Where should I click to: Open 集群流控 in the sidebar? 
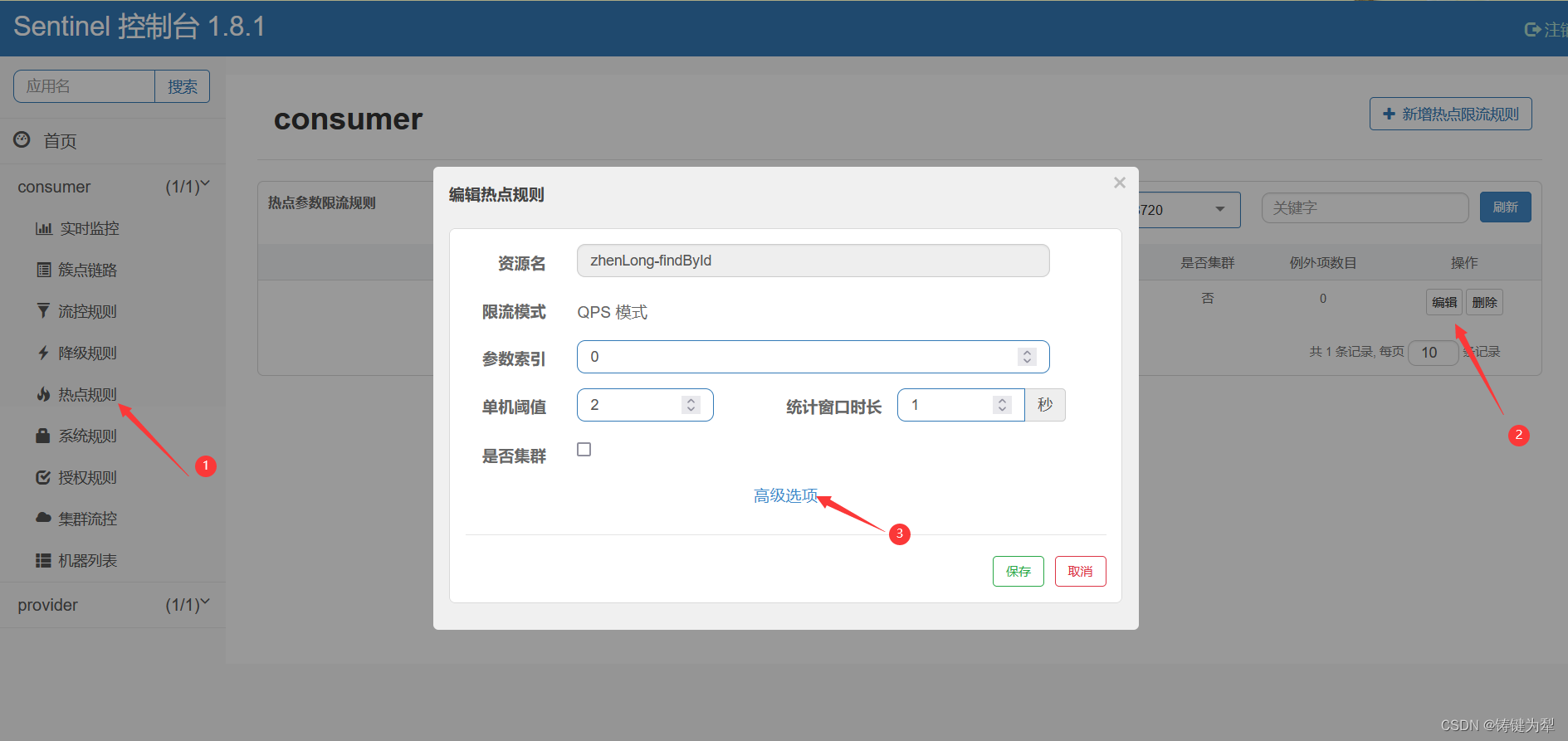[x=87, y=519]
